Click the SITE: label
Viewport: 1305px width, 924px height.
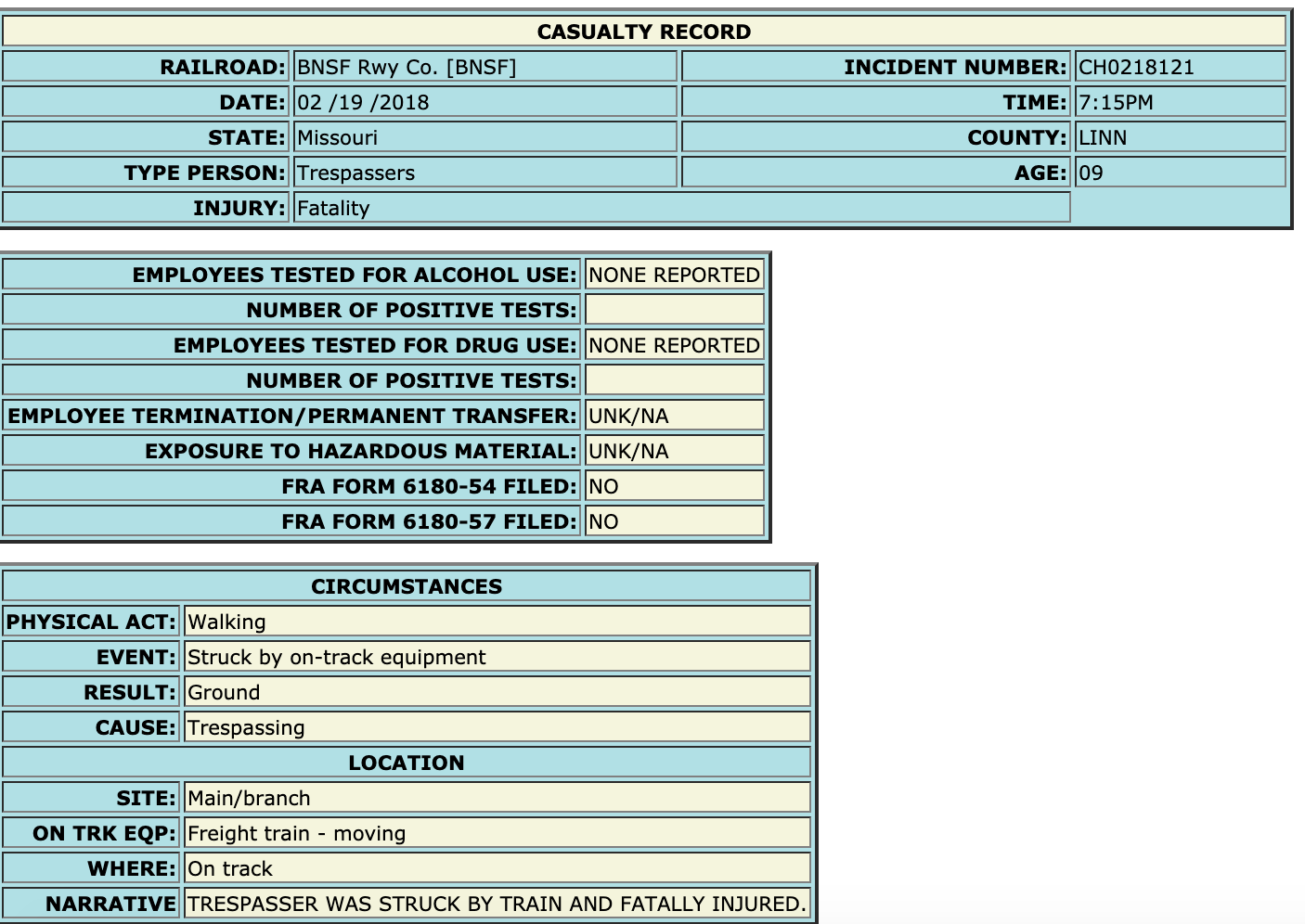(147, 798)
